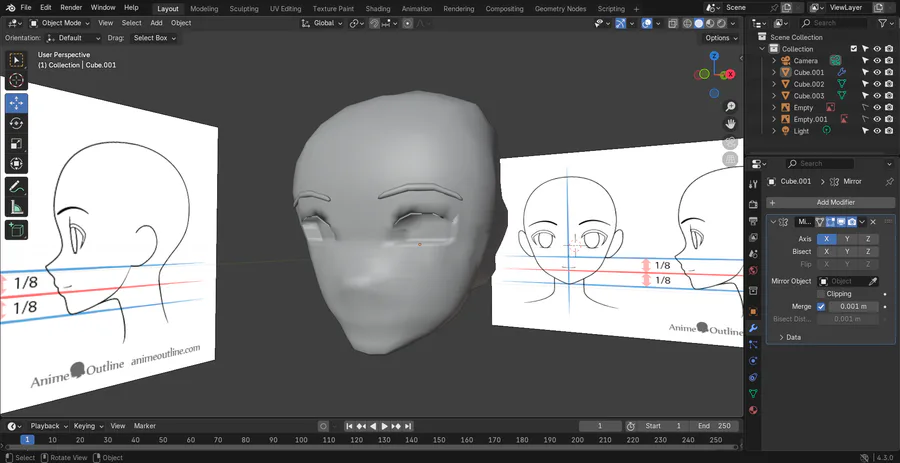Hide the Camera object with eye icon
Image resolution: width=900 pixels, height=463 pixels.
pos(877,61)
